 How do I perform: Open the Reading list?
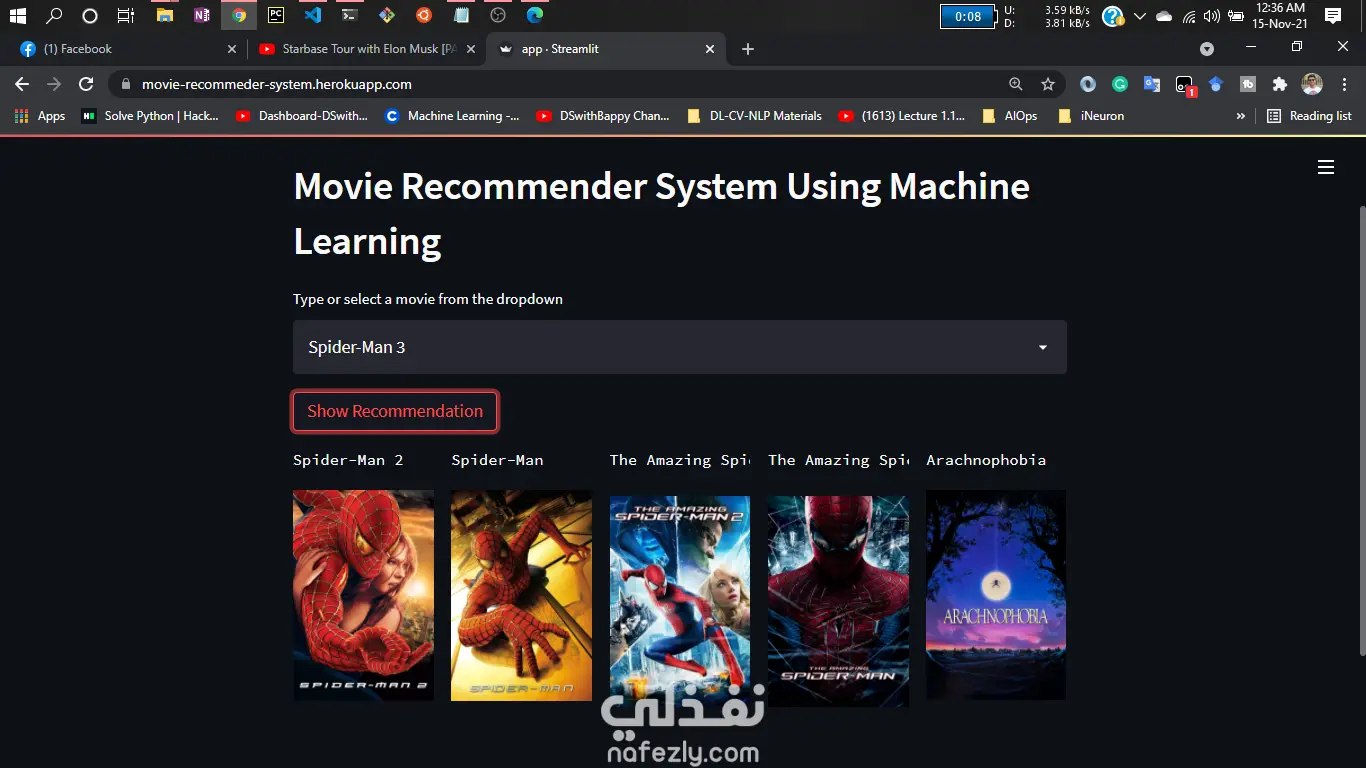pyautogui.click(x=1309, y=116)
